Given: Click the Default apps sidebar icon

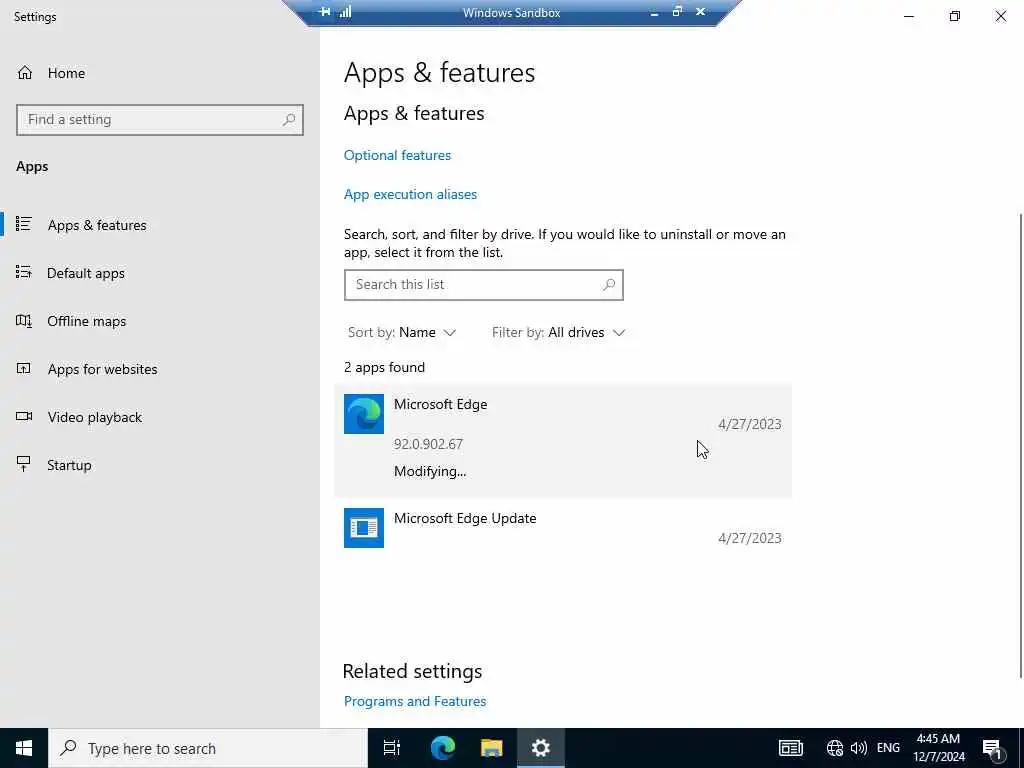Looking at the screenshot, I should [24, 272].
